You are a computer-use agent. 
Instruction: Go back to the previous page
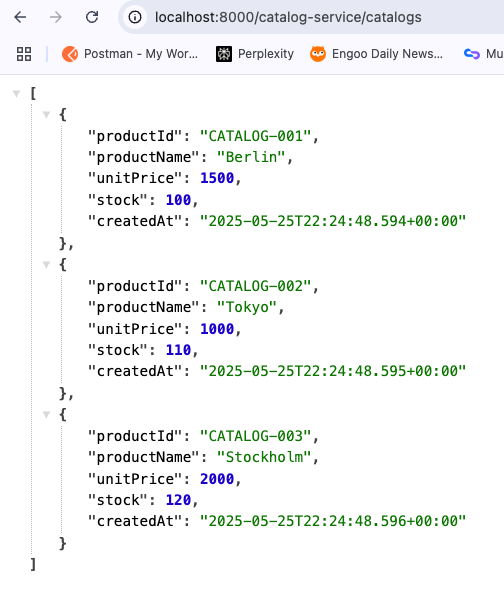point(20,17)
